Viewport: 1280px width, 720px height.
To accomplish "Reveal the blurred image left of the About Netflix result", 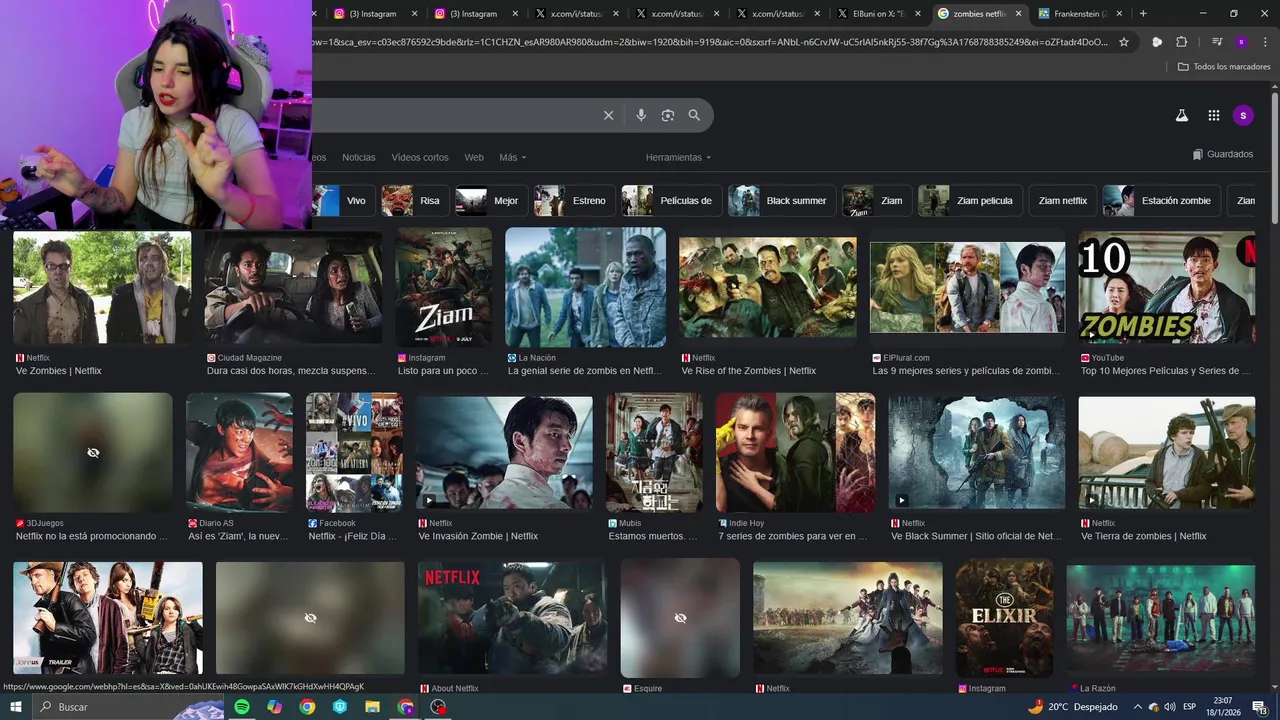I will coord(310,618).
